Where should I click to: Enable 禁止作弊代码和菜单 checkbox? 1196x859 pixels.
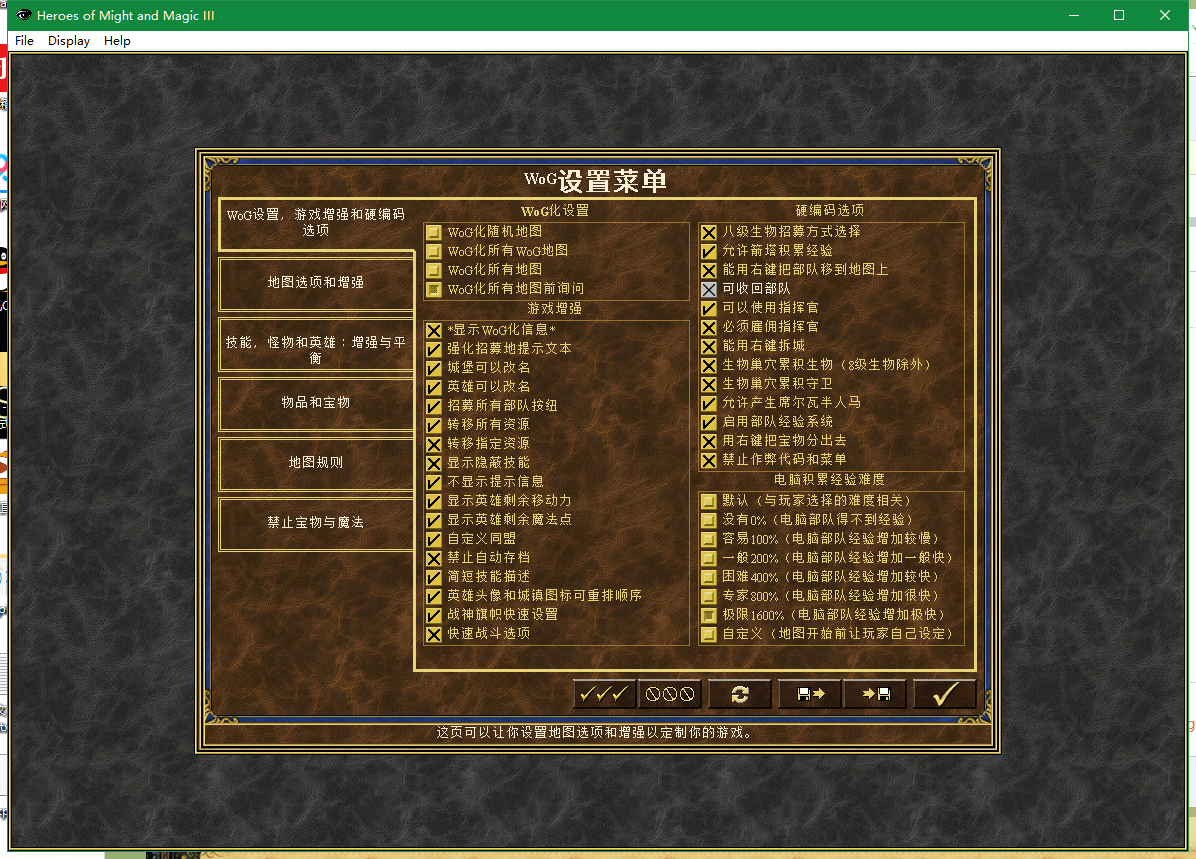click(709, 460)
